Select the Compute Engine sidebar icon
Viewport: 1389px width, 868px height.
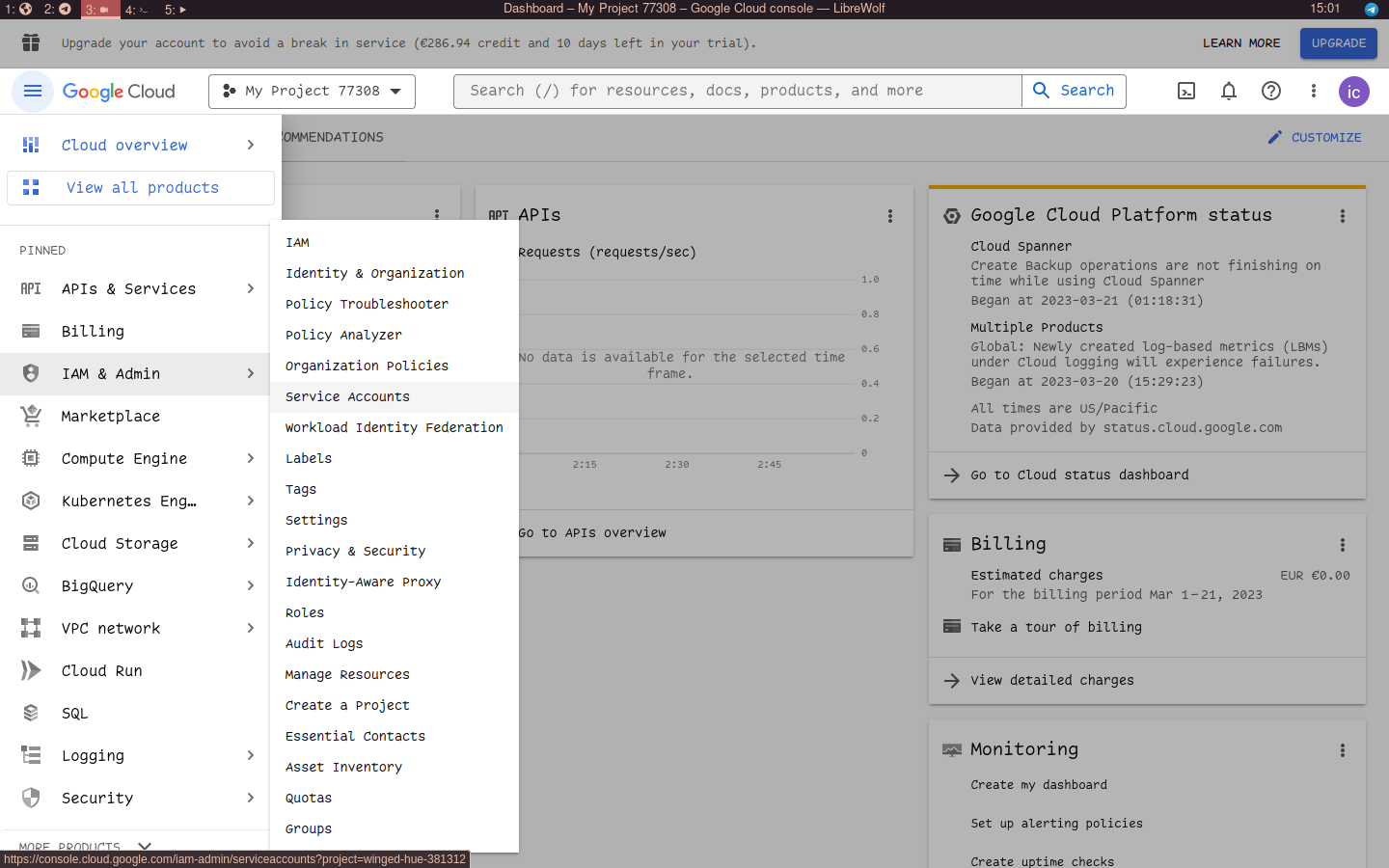coord(30,458)
